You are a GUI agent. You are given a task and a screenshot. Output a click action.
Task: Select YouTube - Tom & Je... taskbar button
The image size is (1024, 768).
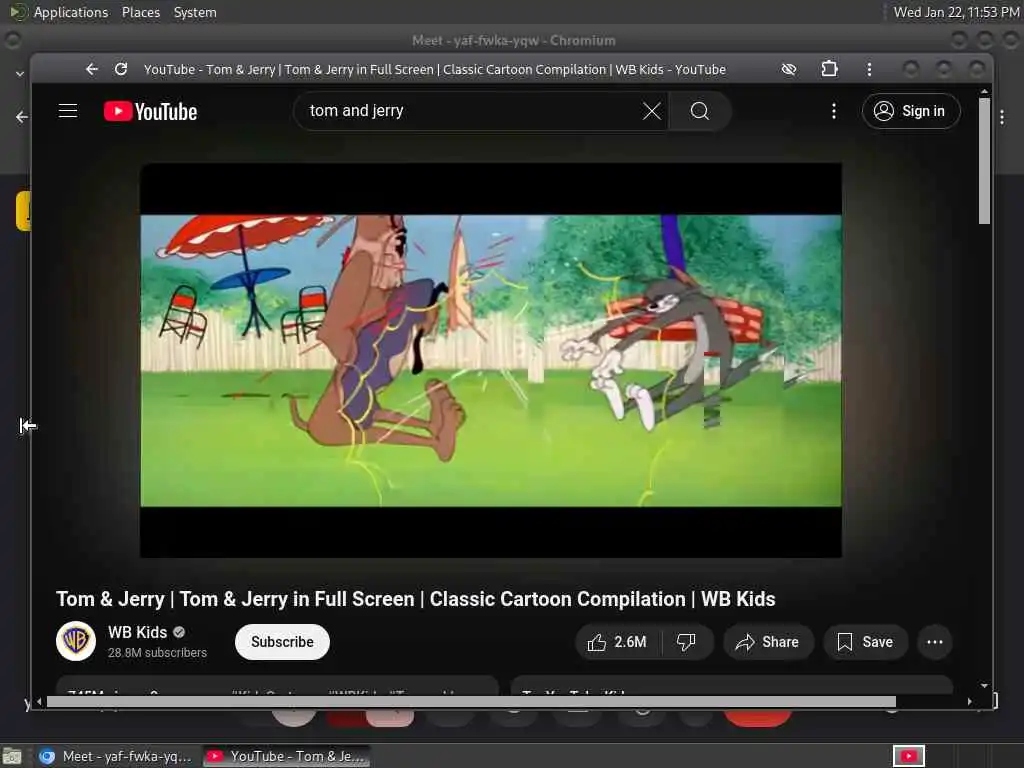(x=287, y=756)
